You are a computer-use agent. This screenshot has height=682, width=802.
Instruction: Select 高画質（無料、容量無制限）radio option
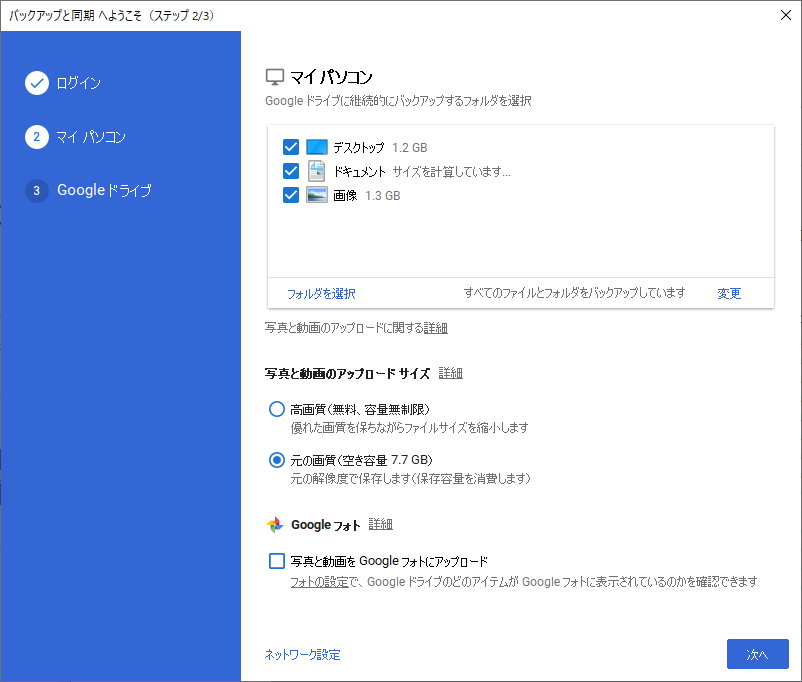click(x=277, y=409)
